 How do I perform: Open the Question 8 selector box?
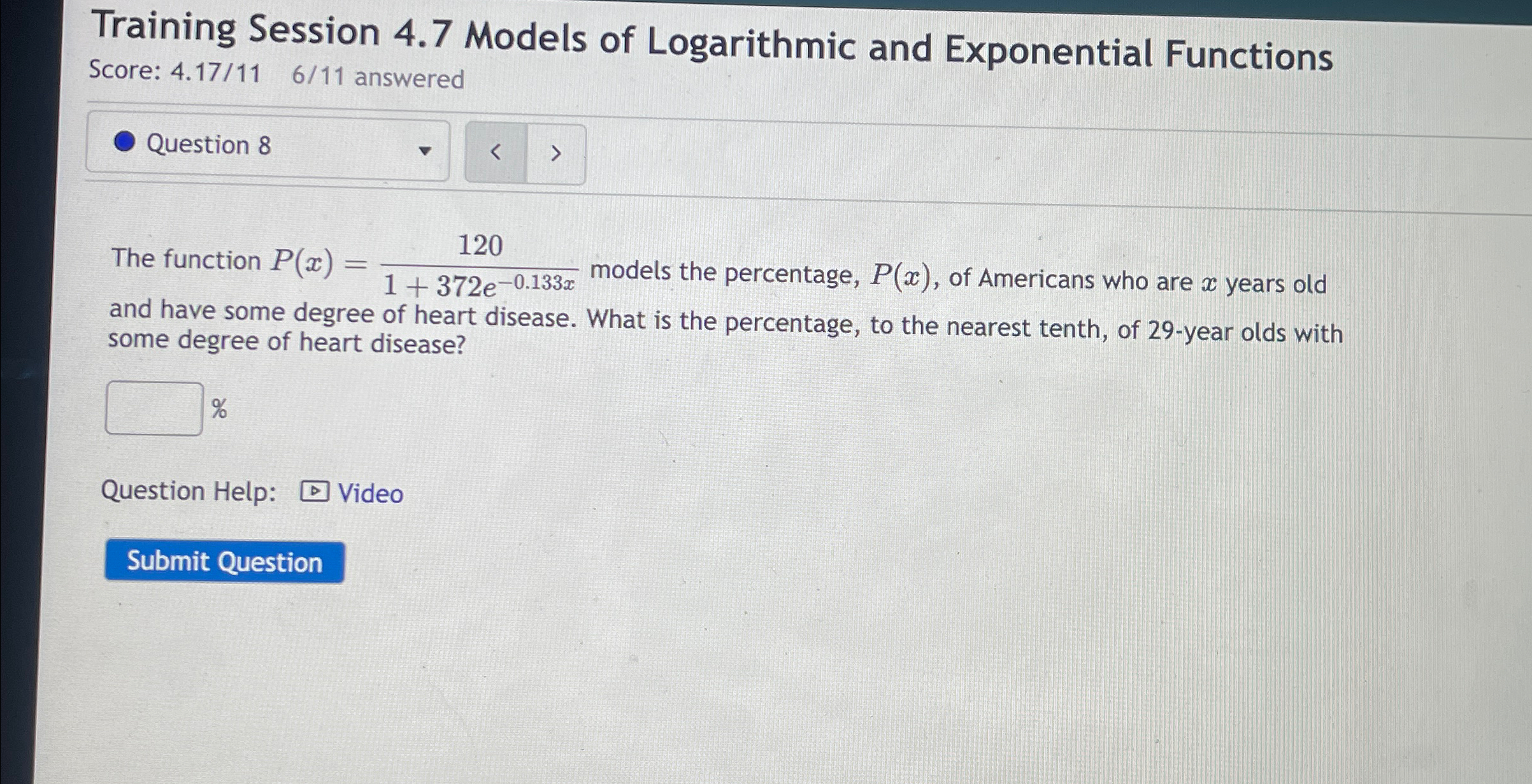click(268, 149)
